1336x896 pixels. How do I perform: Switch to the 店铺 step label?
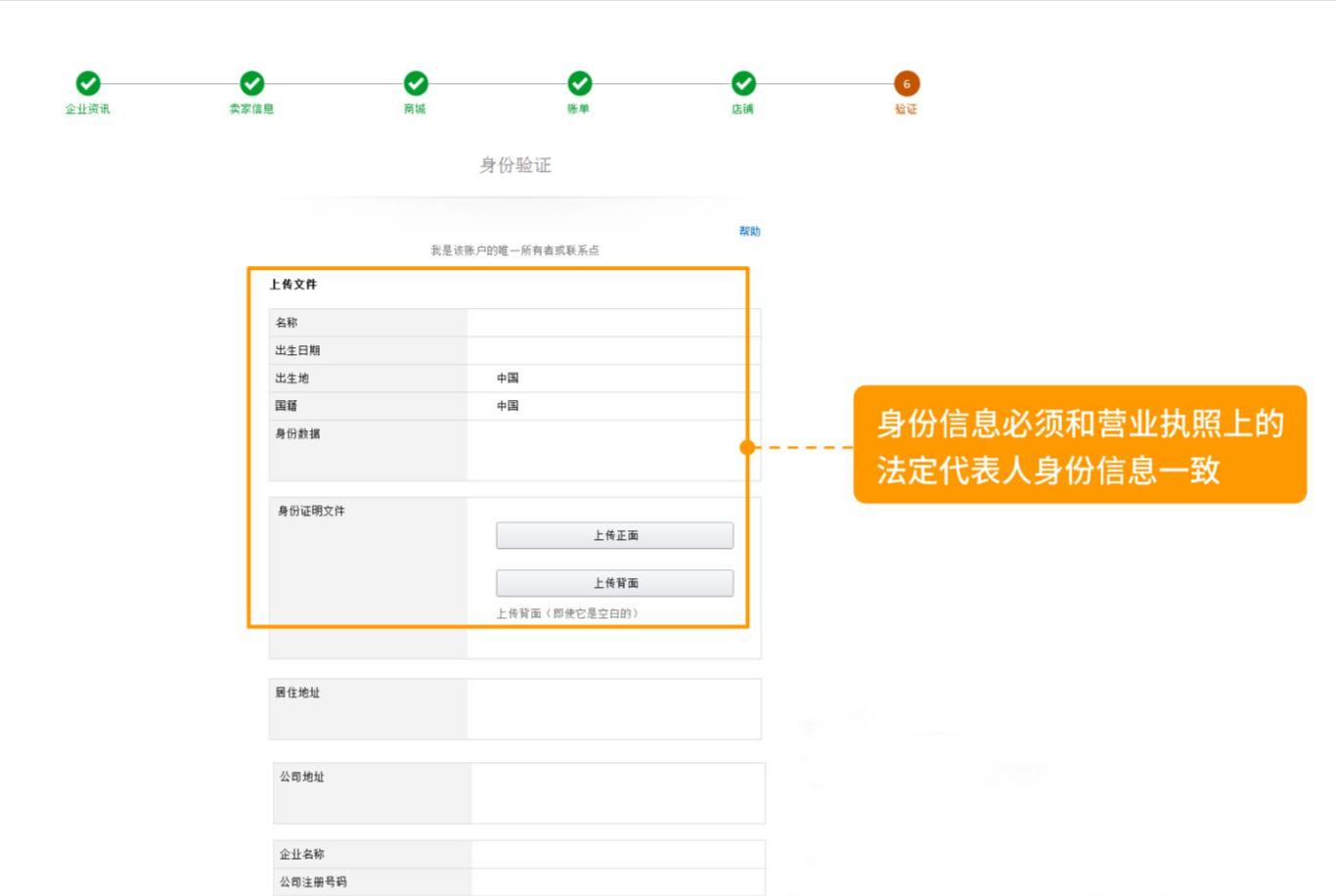[743, 109]
